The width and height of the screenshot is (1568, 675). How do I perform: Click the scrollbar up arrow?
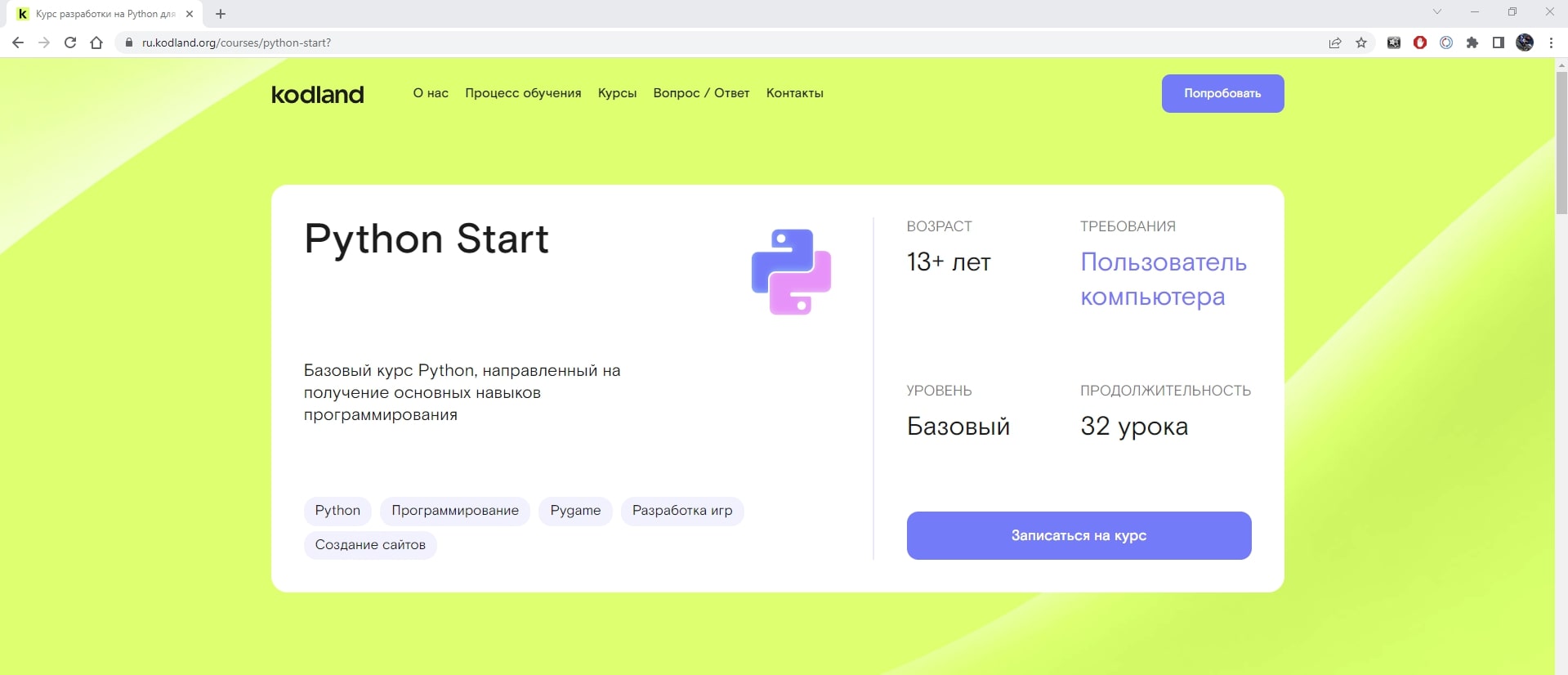click(1561, 64)
